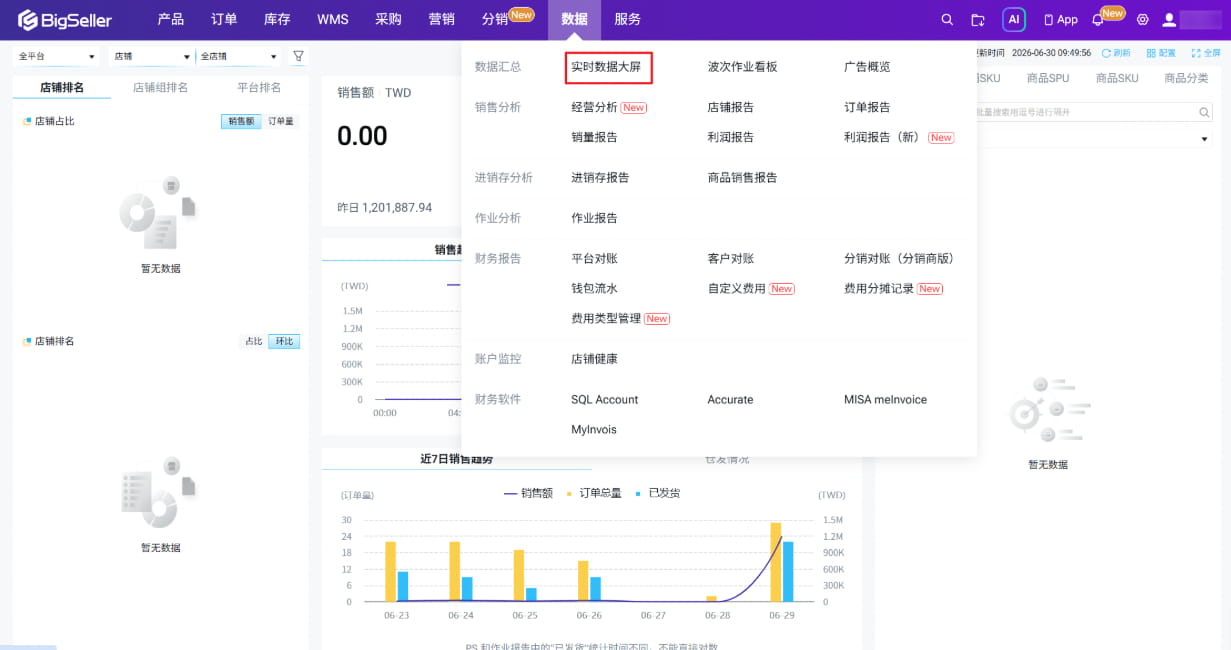Open 自定义费用
The width and height of the screenshot is (1231, 650).
pos(737,289)
